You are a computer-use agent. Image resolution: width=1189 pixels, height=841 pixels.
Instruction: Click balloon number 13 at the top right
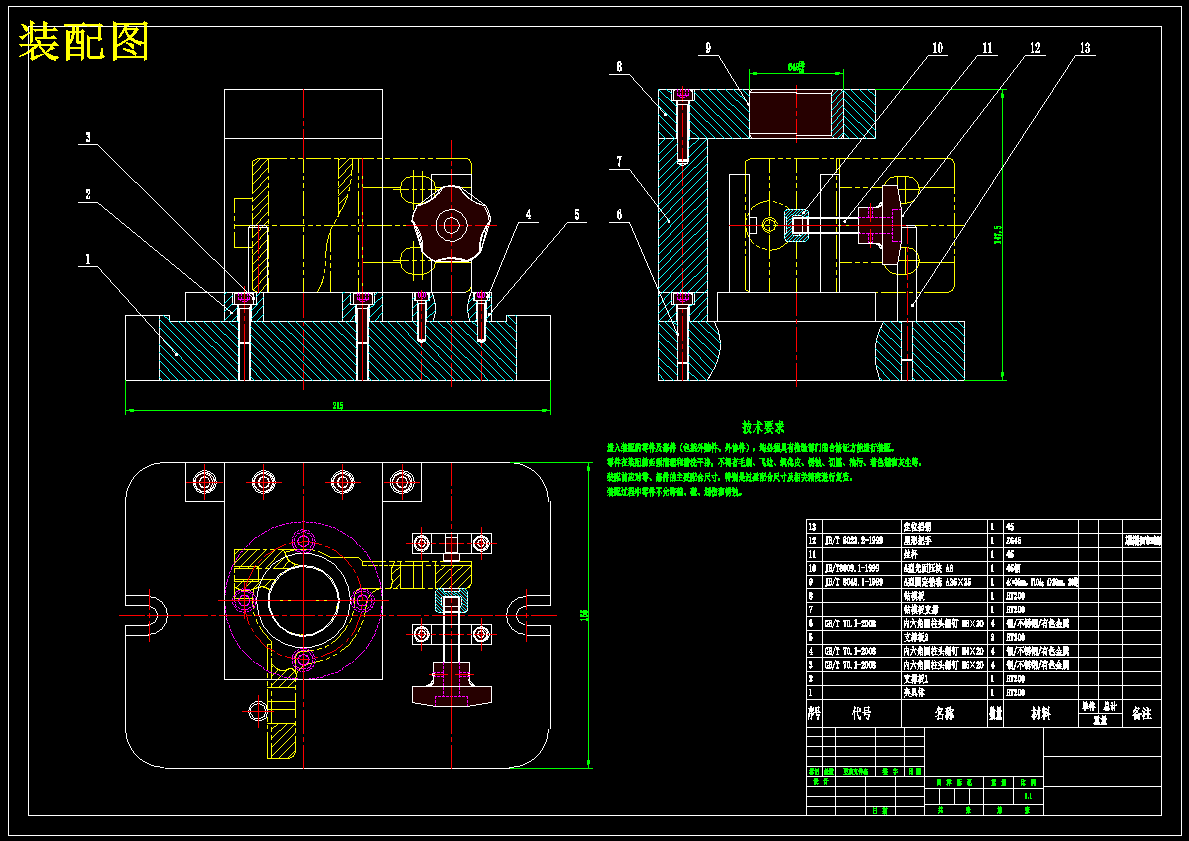pos(1084,49)
